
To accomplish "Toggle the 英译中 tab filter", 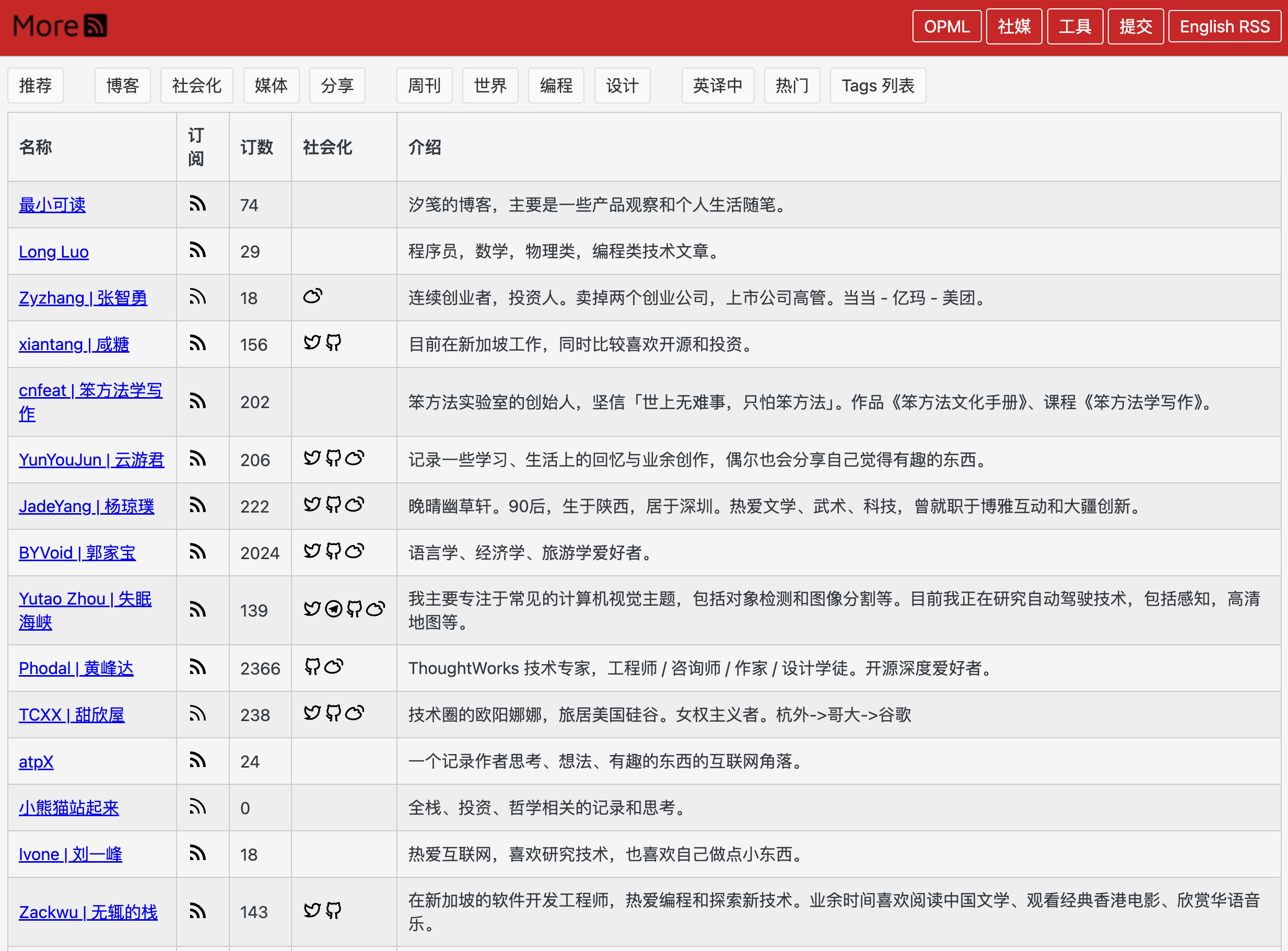I will [718, 85].
